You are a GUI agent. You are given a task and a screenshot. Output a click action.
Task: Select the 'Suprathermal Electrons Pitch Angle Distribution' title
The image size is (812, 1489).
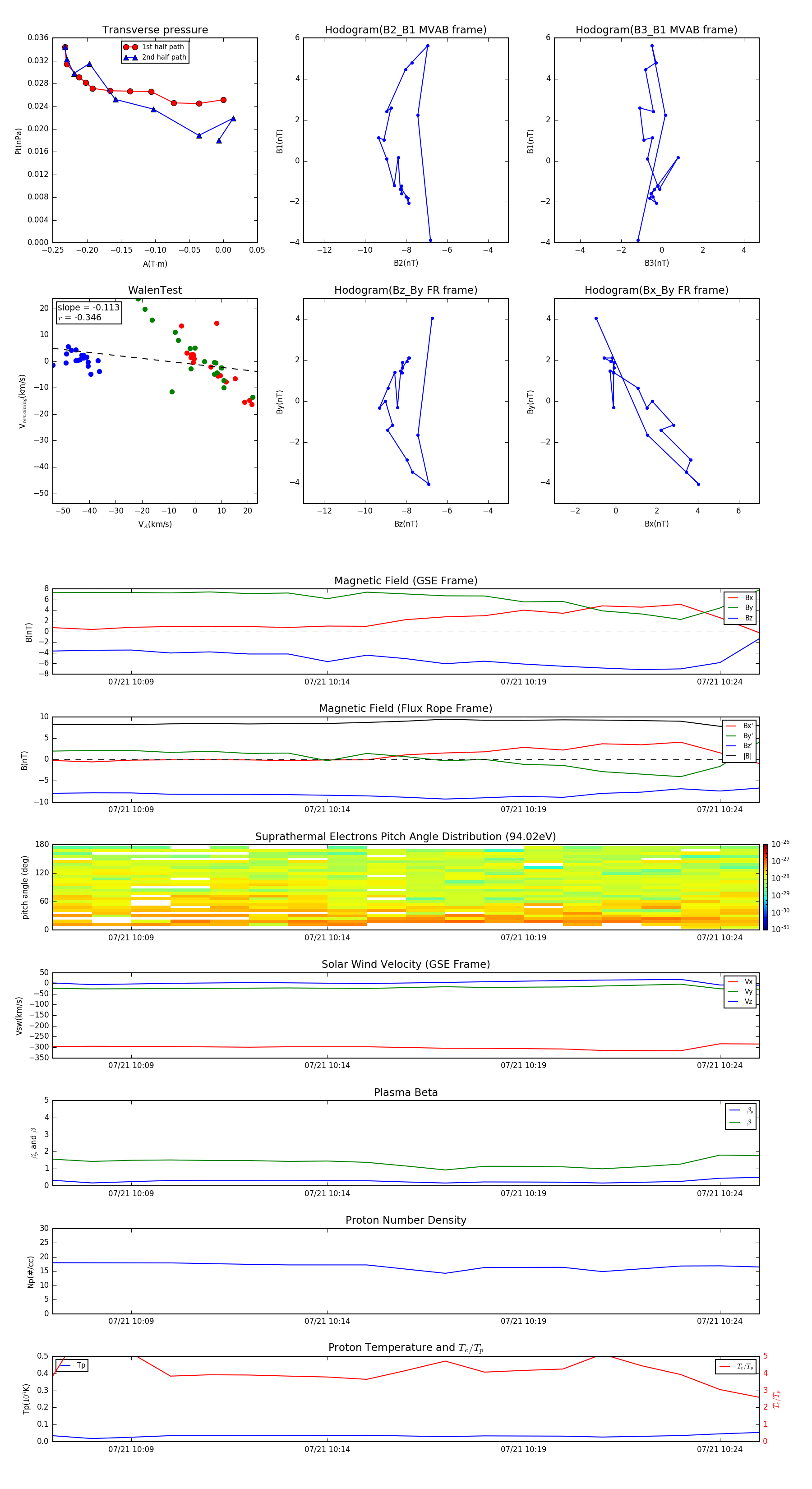click(x=406, y=837)
